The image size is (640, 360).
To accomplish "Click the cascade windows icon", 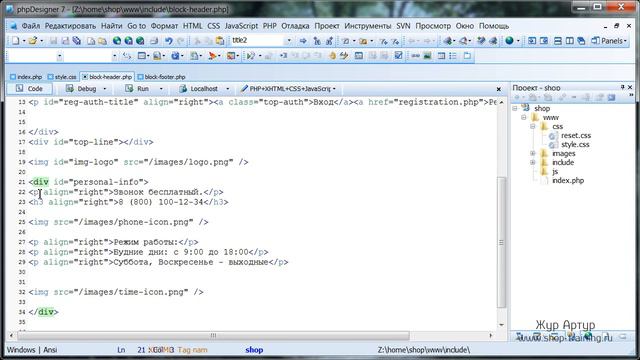I will tap(581, 41).
